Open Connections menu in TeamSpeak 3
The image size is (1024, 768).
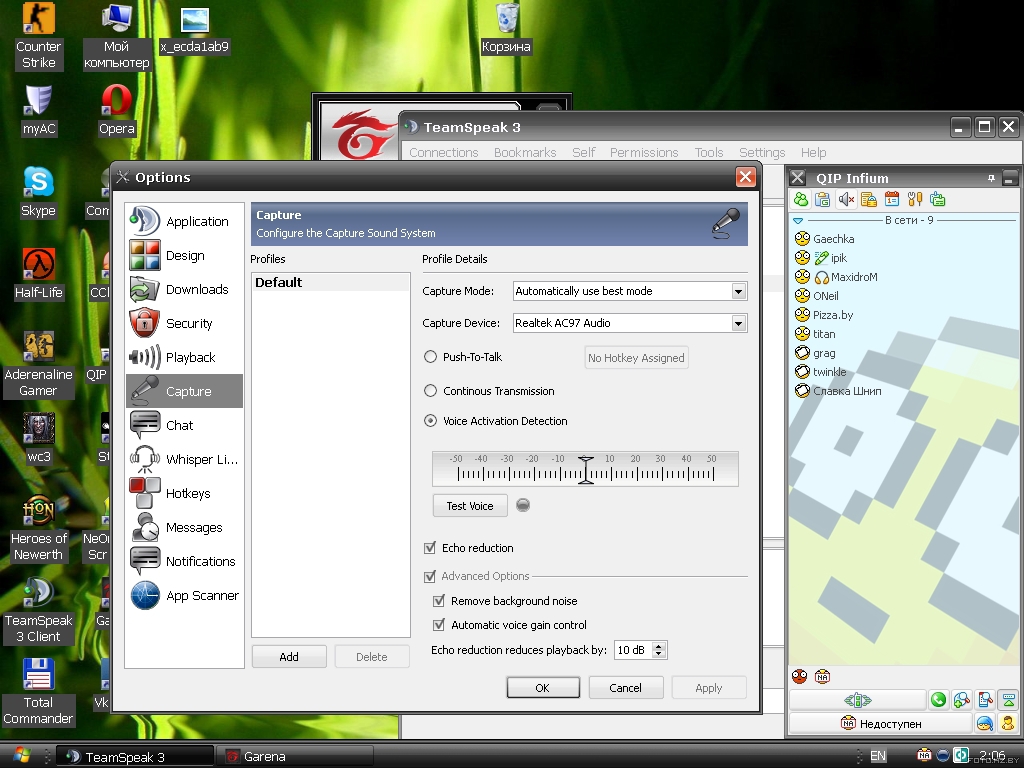point(443,152)
